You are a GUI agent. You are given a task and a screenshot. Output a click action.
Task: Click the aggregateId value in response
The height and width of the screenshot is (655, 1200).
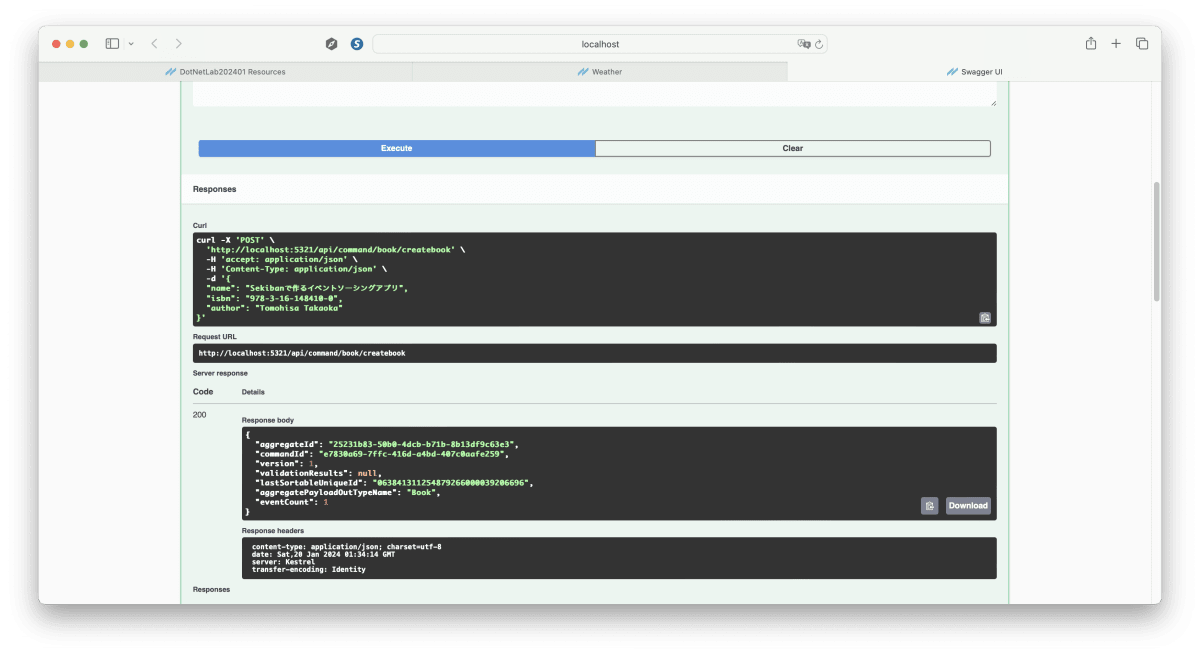click(420, 443)
